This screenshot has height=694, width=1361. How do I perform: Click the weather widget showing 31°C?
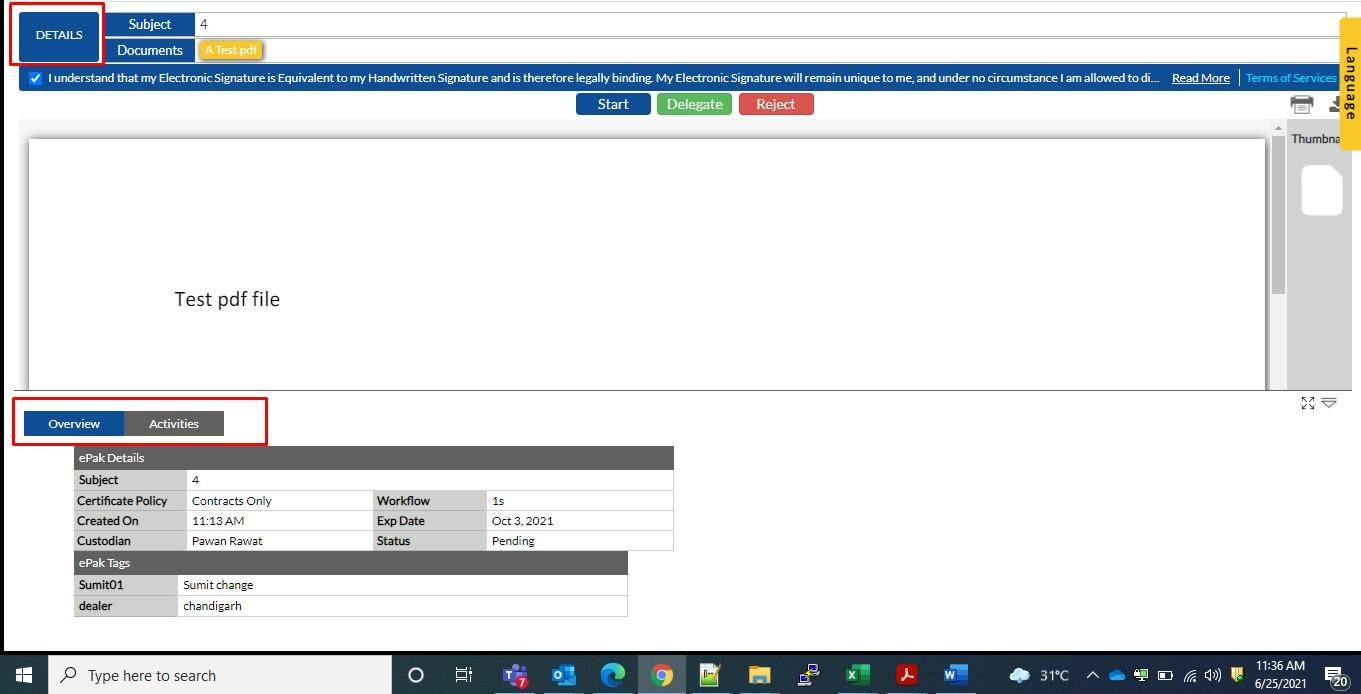coord(1040,675)
